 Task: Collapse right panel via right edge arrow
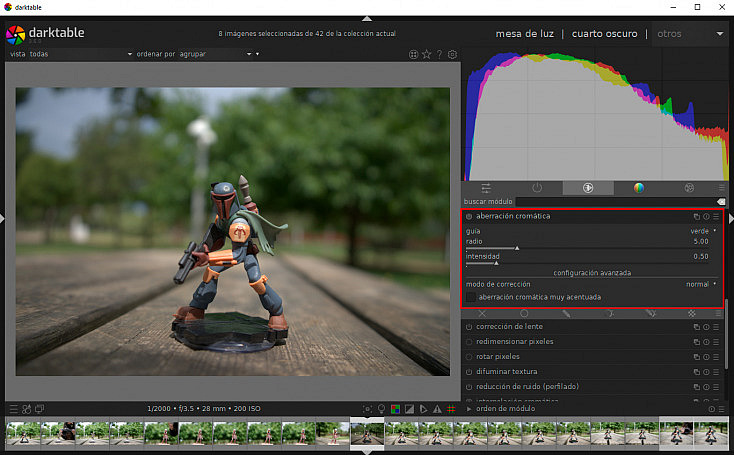(731, 219)
